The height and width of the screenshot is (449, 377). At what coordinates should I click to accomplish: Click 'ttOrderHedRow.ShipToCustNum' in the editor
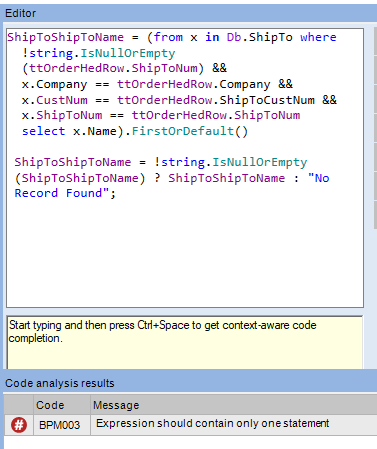216,100
